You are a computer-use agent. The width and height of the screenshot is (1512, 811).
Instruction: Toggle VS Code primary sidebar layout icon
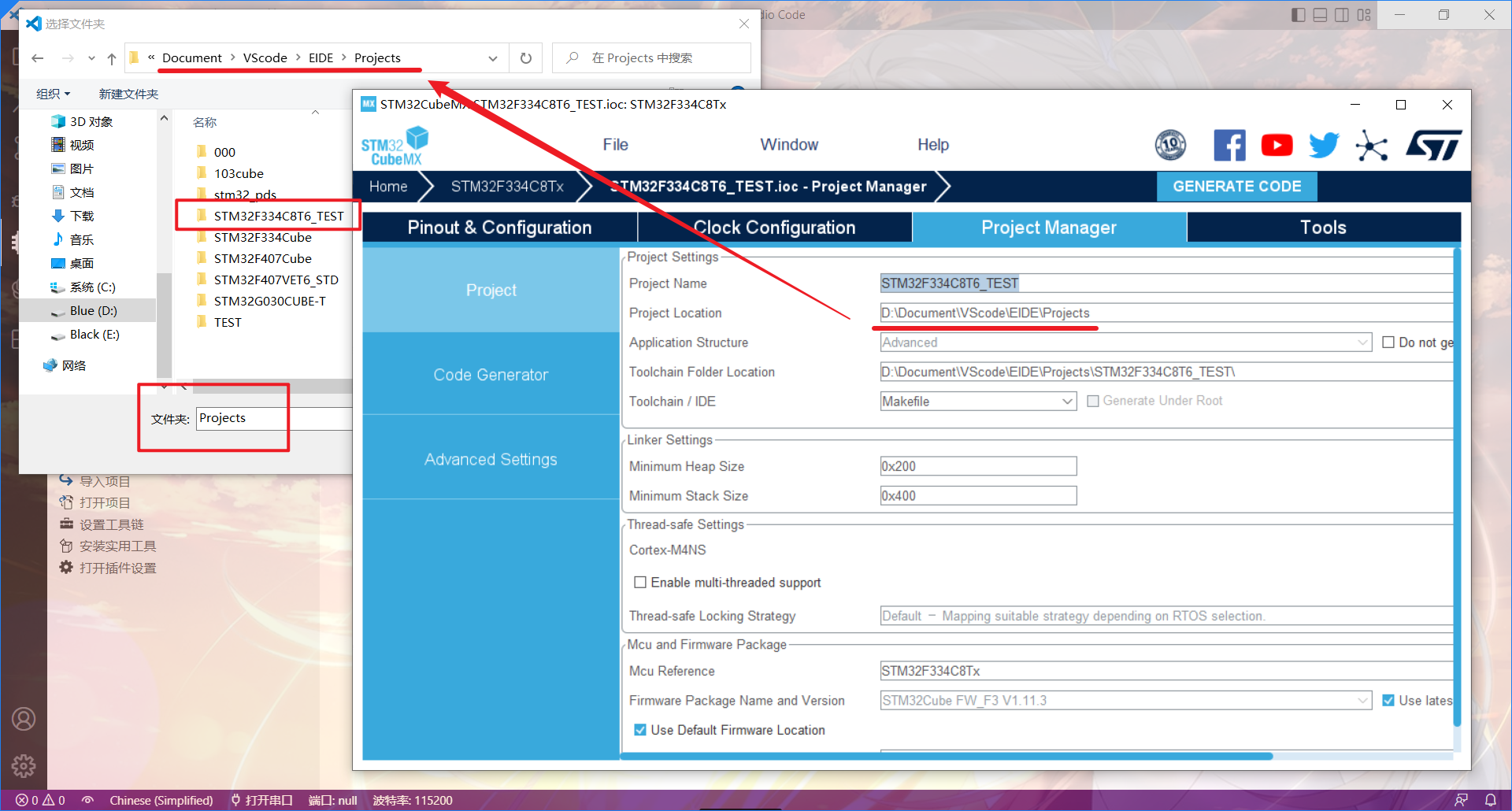(1299, 15)
